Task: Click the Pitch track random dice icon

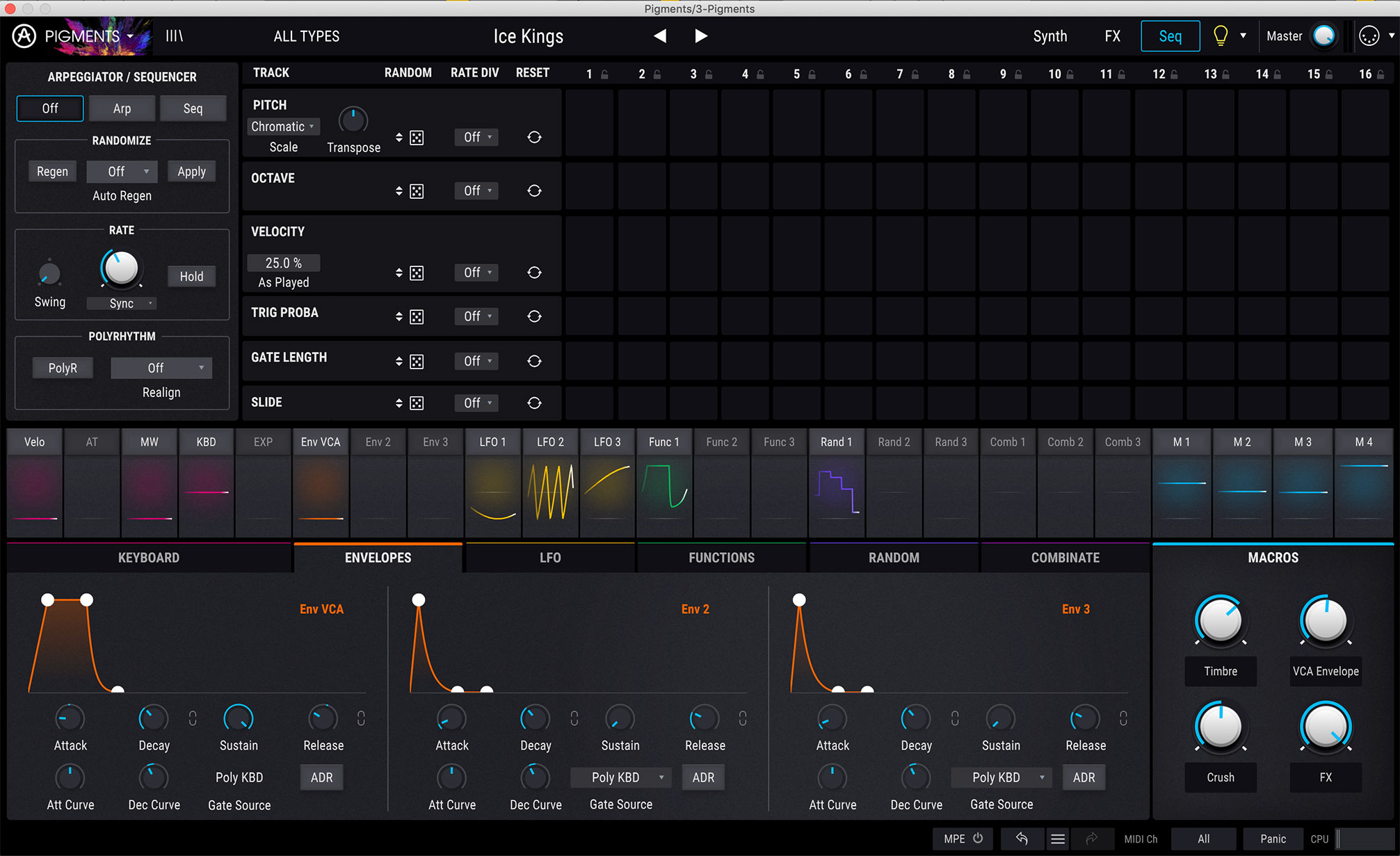Action: point(417,138)
